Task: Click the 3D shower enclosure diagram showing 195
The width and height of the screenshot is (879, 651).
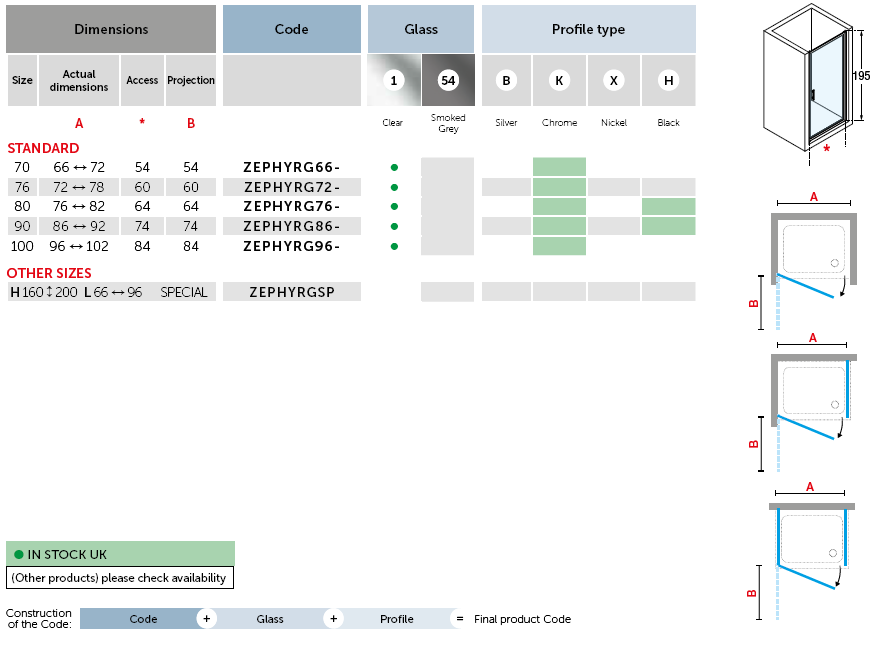Action: (x=813, y=82)
